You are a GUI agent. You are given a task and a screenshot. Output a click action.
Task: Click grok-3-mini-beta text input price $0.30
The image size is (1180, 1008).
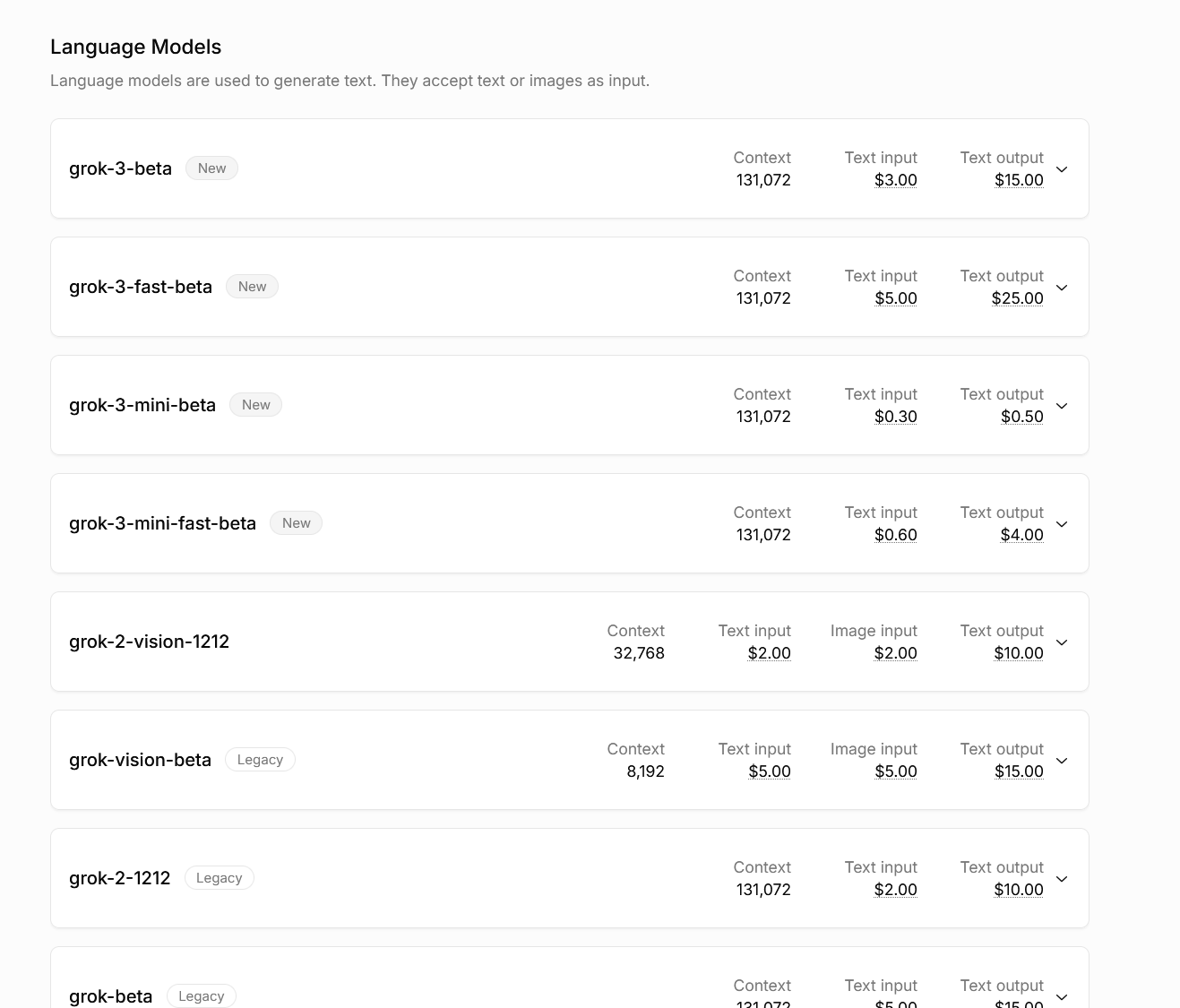coord(896,417)
